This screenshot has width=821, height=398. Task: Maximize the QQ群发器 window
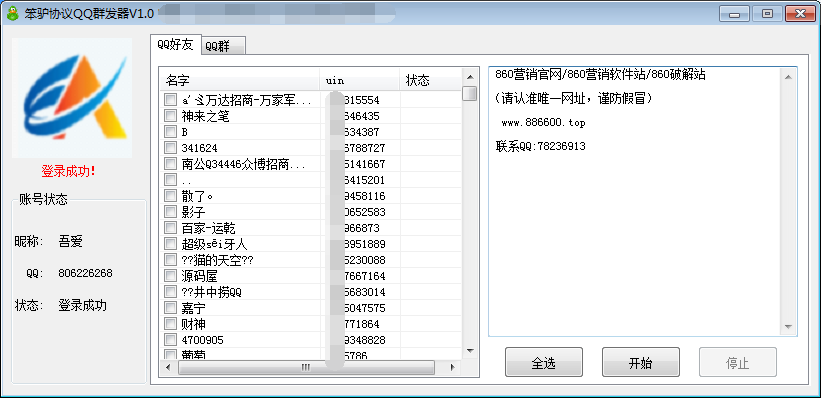(x=768, y=14)
